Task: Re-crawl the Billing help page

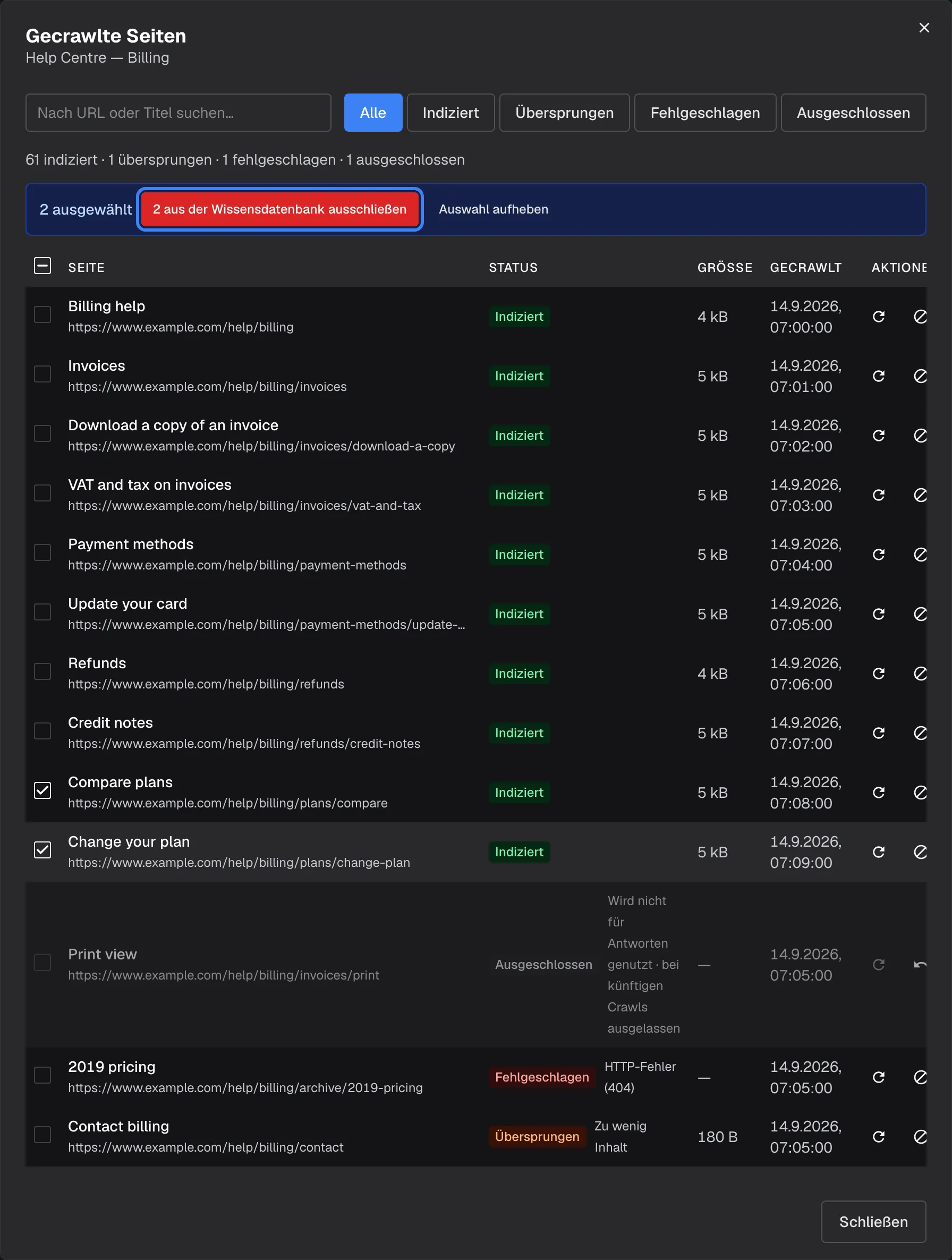Action: click(879, 317)
